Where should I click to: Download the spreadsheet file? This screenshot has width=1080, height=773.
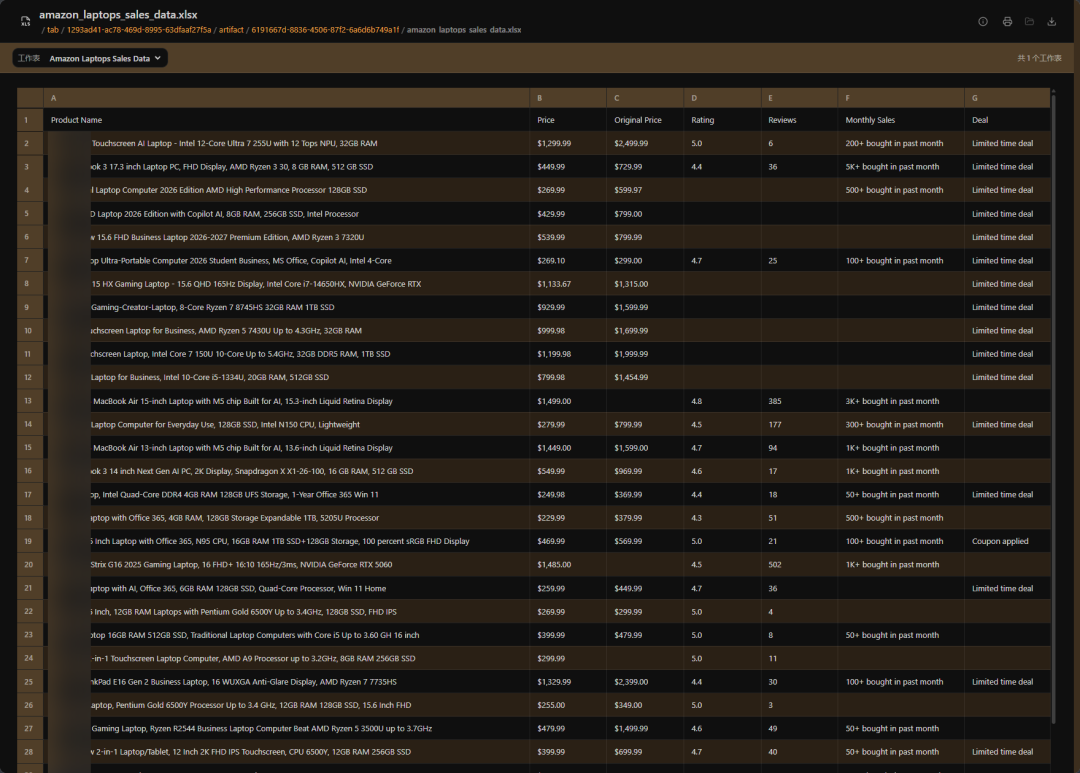coord(1052,21)
